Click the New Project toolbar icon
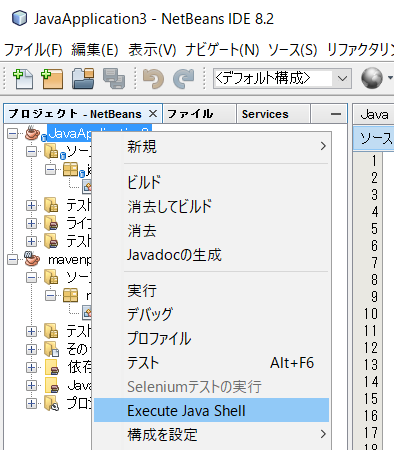 coord(52,79)
